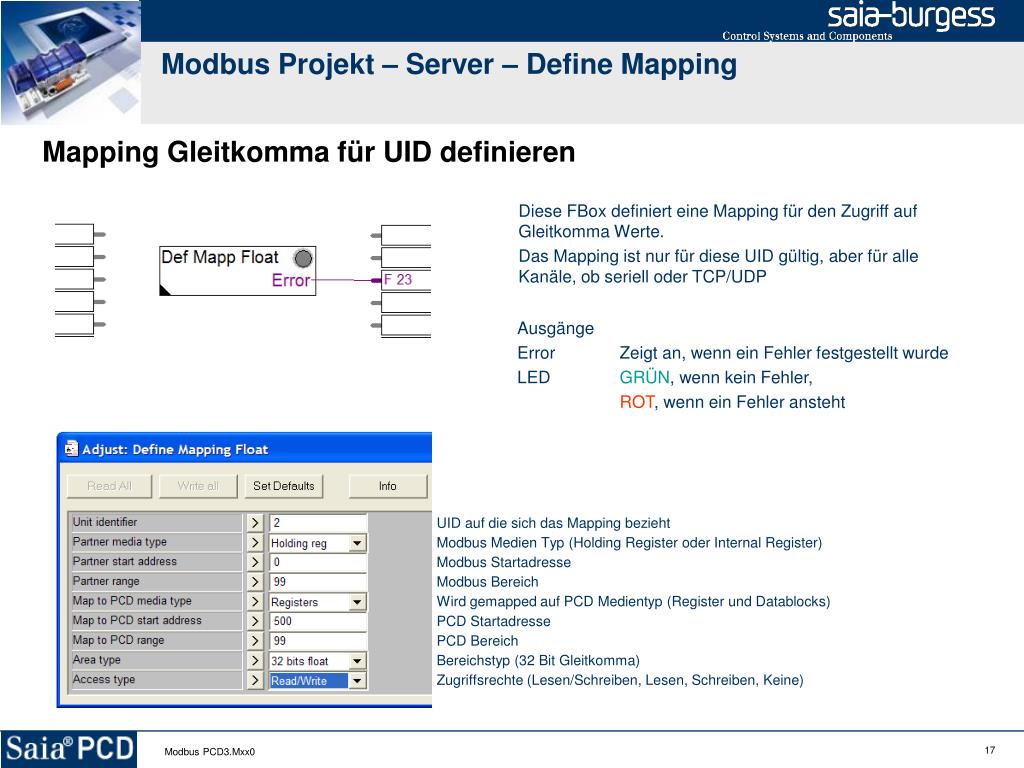The width and height of the screenshot is (1024, 768).
Task: Click the page number 17
Action: pyautogui.click(x=989, y=750)
